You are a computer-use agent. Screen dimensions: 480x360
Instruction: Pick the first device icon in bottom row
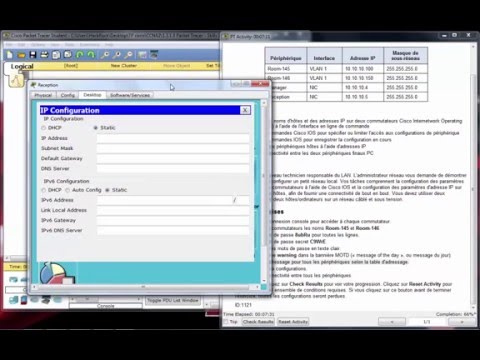(x=14, y=300)
